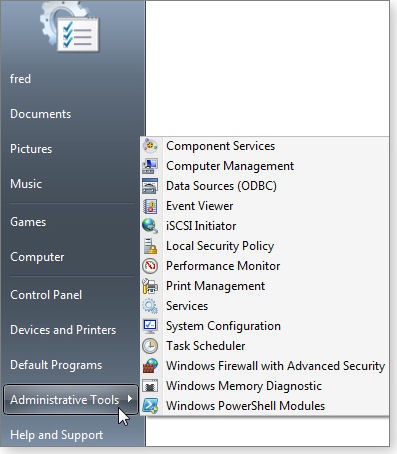Open Devices and Printers
Screen dimensions: 397x454
coord(63,330)
